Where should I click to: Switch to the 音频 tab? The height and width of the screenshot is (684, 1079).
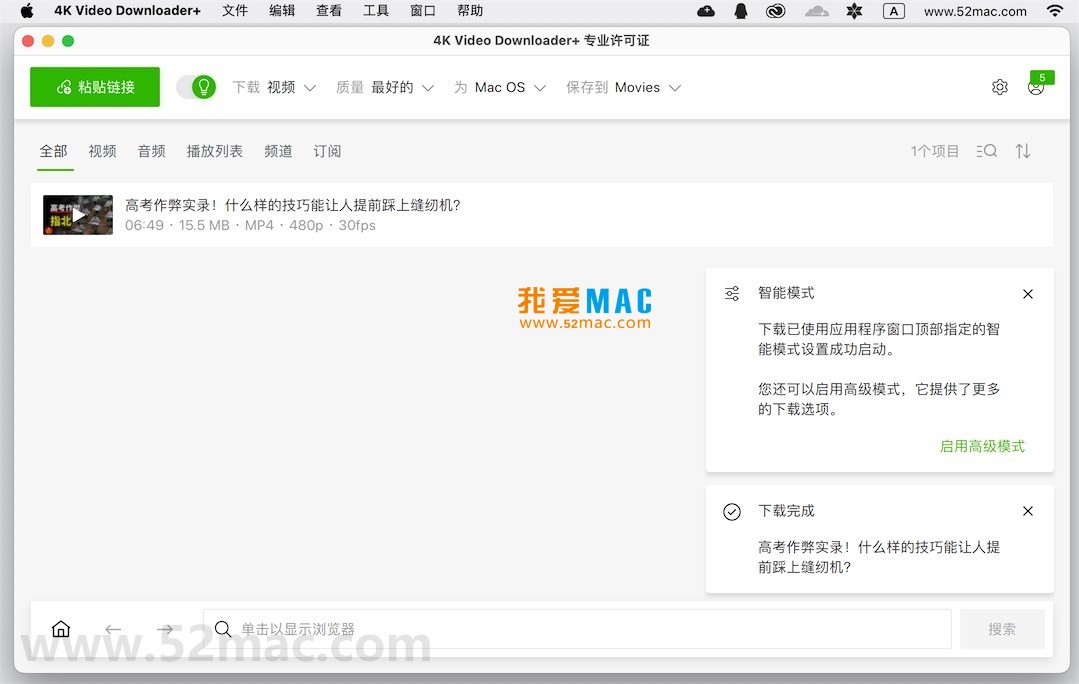pos(151,151)
